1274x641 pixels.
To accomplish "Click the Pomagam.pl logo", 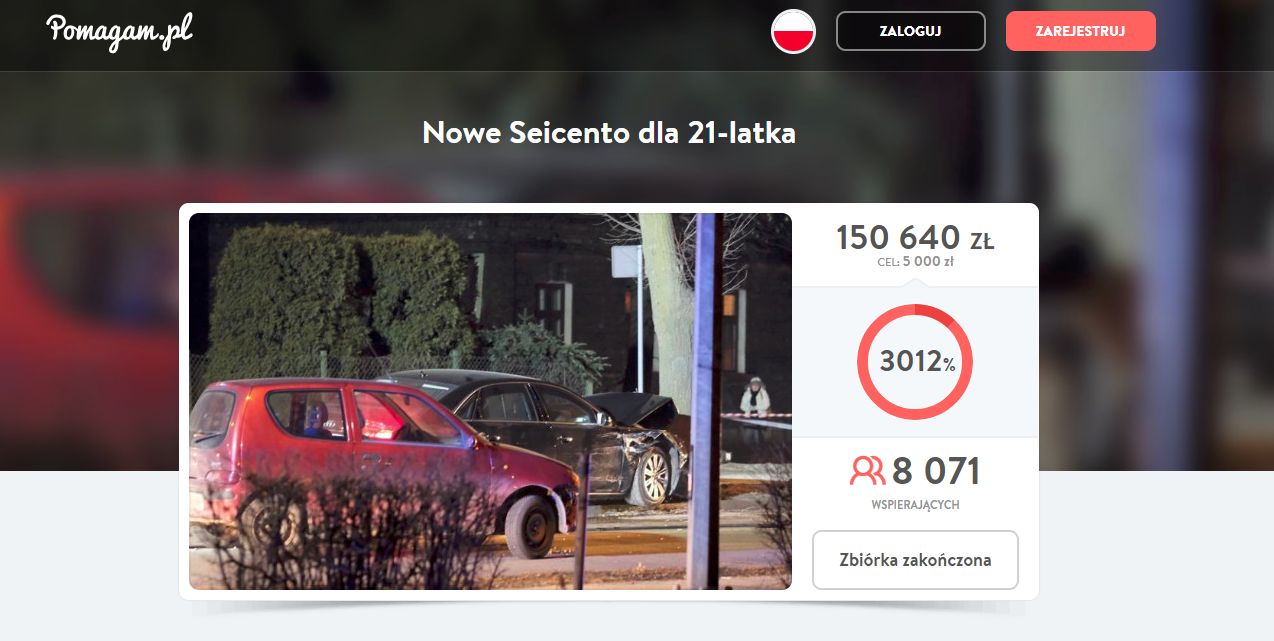I will (119, 30).
